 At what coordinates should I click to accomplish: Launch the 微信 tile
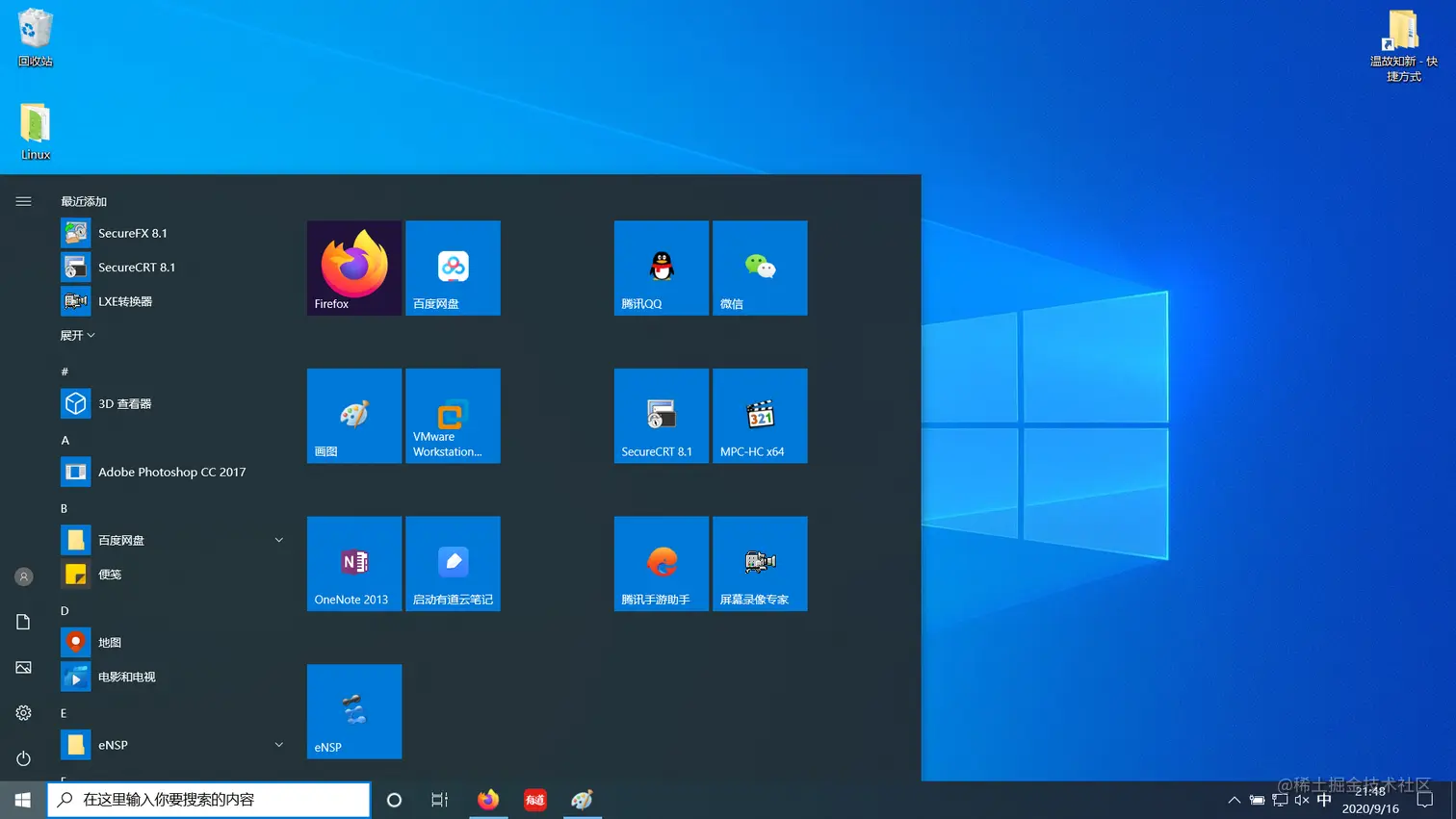760,268
